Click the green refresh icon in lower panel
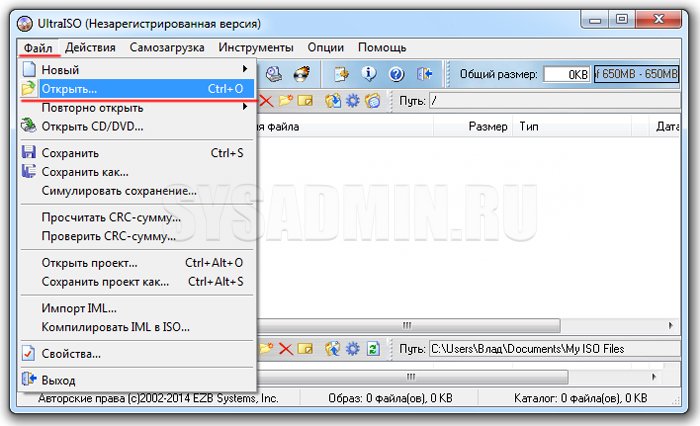 pos(373,349)
